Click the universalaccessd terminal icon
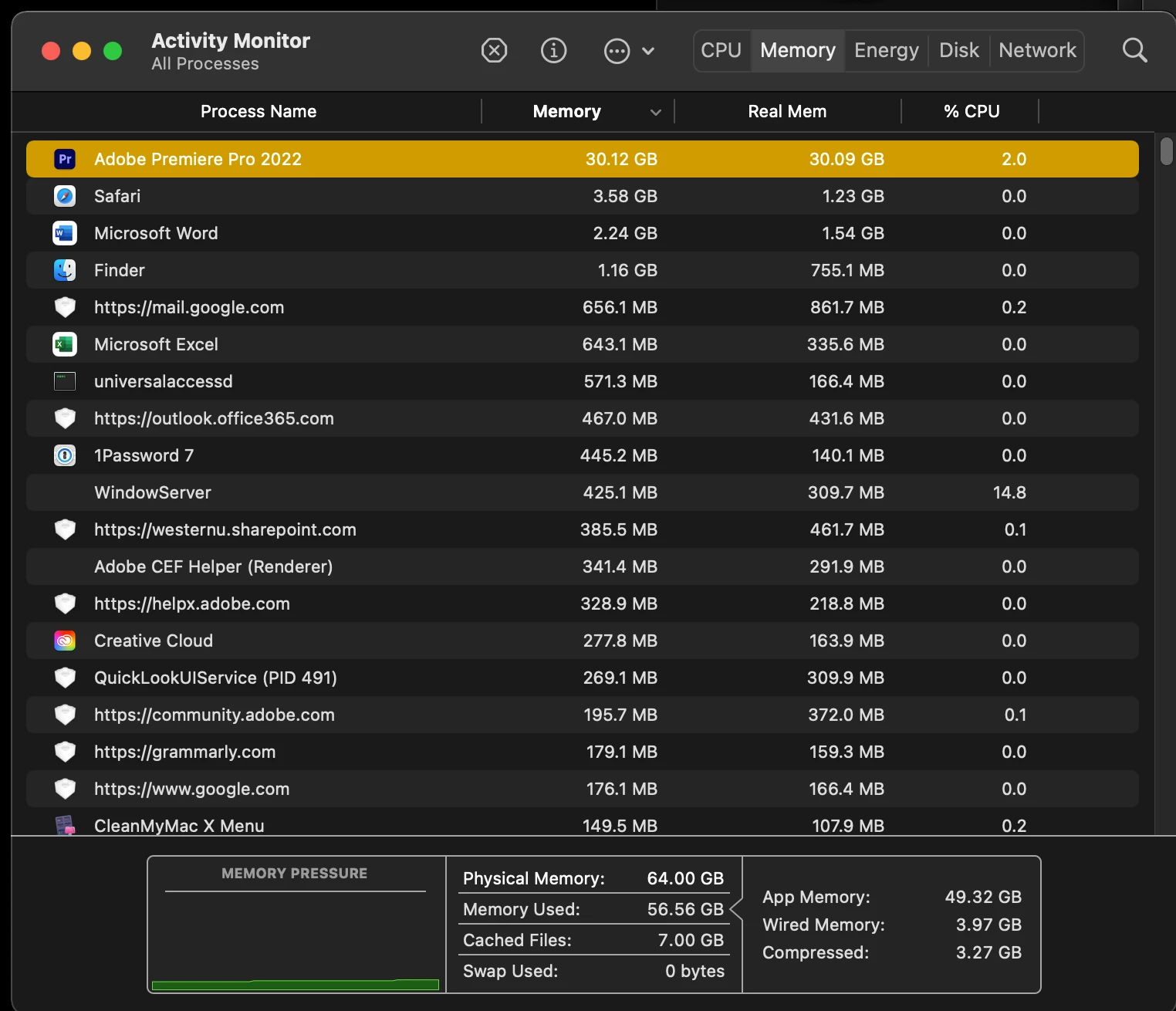The height and width of the screenshot is (1011, 1176). (65, 381)
